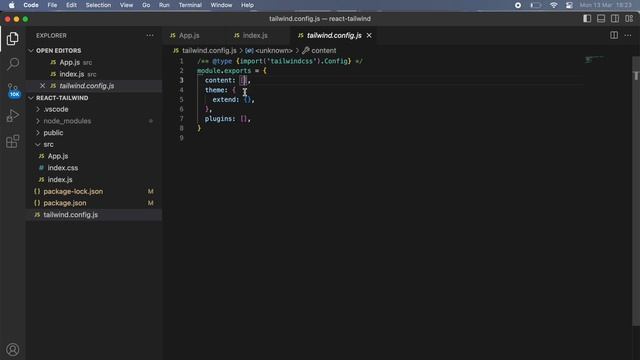Open the Code application menu
The width and height of the screenshot is (640, 360).
coord(31,5)
